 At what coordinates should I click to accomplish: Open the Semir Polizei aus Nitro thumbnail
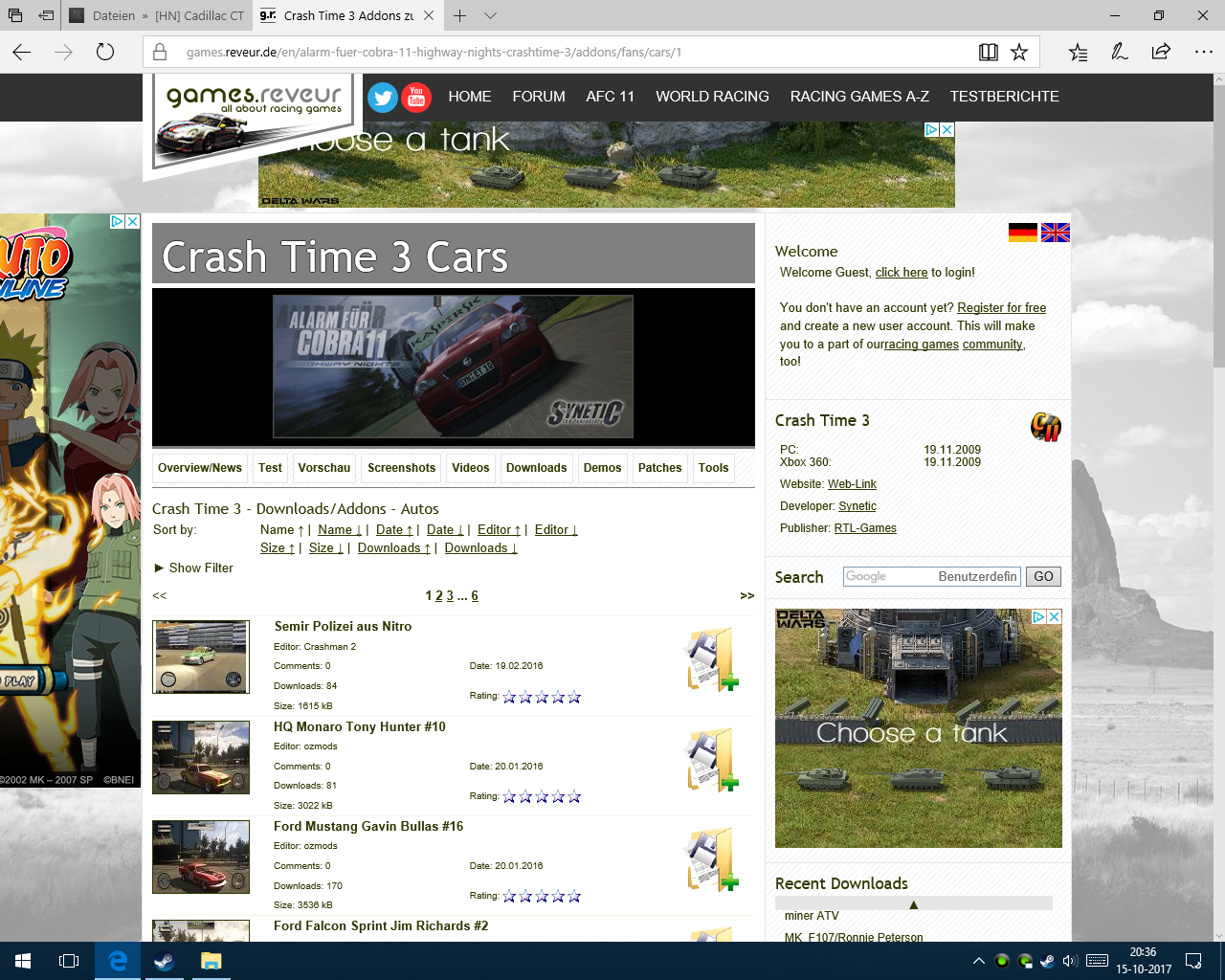(x=201, y=657)
